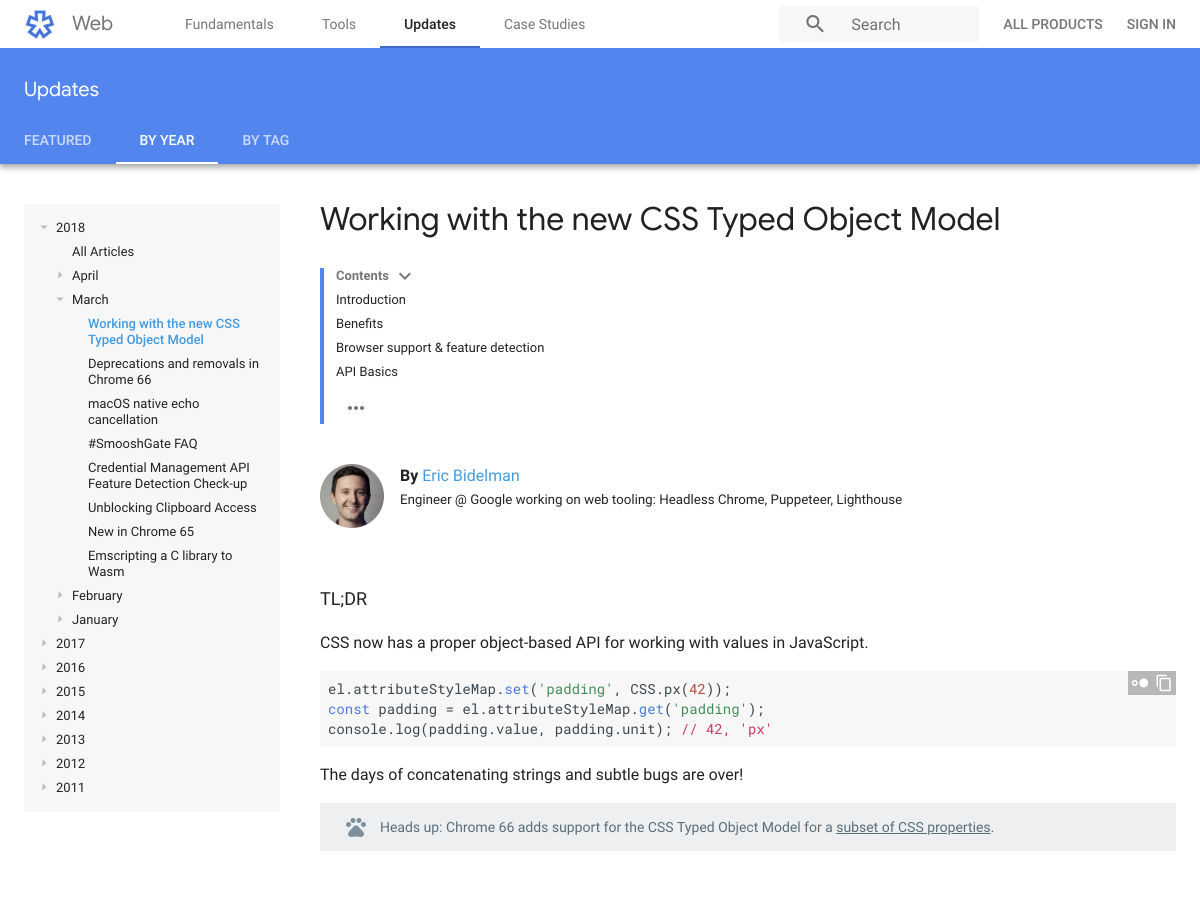The width and height of the screenshot is (1200, 900).
Task: Expand the 2015 archive arrow
Action: pyautogui.click(x=44, y=691)
